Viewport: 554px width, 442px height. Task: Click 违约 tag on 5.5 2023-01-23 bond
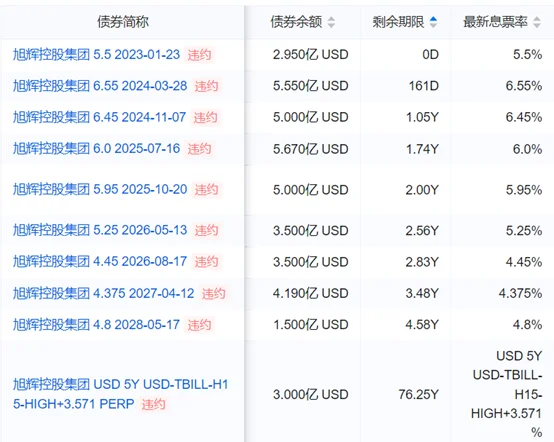click(199, 55)
